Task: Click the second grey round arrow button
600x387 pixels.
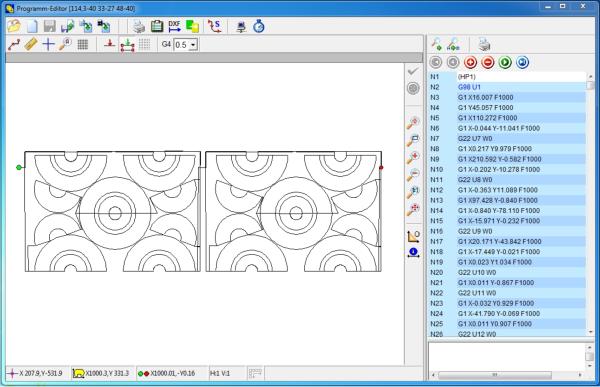Action: (x=453, y=62)
